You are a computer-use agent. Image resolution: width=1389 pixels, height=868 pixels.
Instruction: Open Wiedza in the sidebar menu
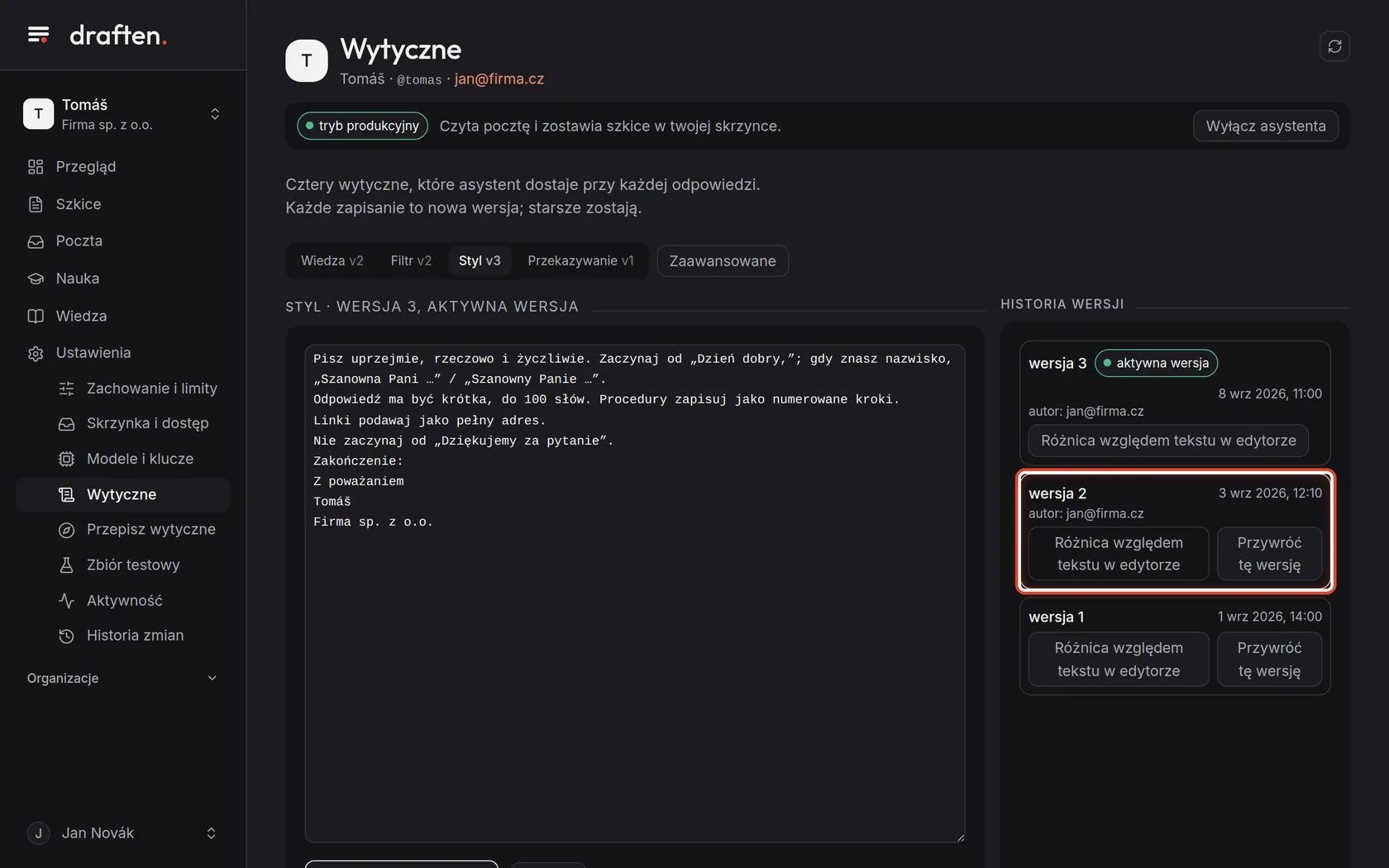(123, 316)
